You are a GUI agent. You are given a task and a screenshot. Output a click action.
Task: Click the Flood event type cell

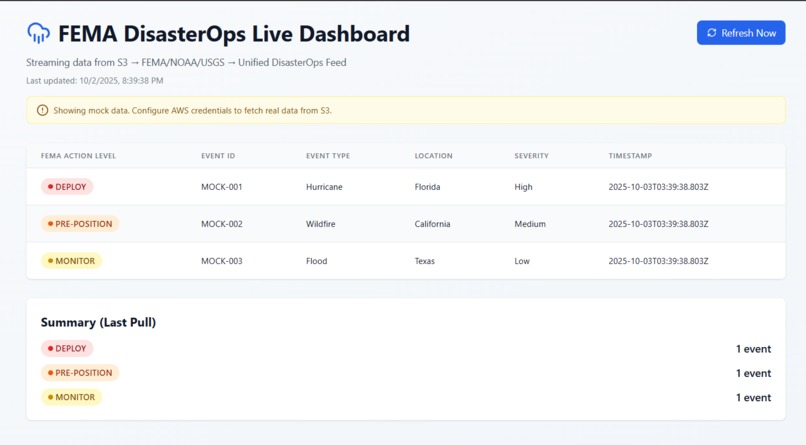pyautogui.click(x=317, y=261)
